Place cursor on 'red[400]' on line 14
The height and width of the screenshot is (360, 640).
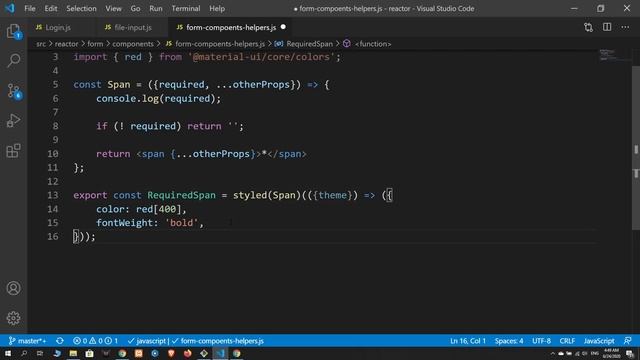(158, 209)
